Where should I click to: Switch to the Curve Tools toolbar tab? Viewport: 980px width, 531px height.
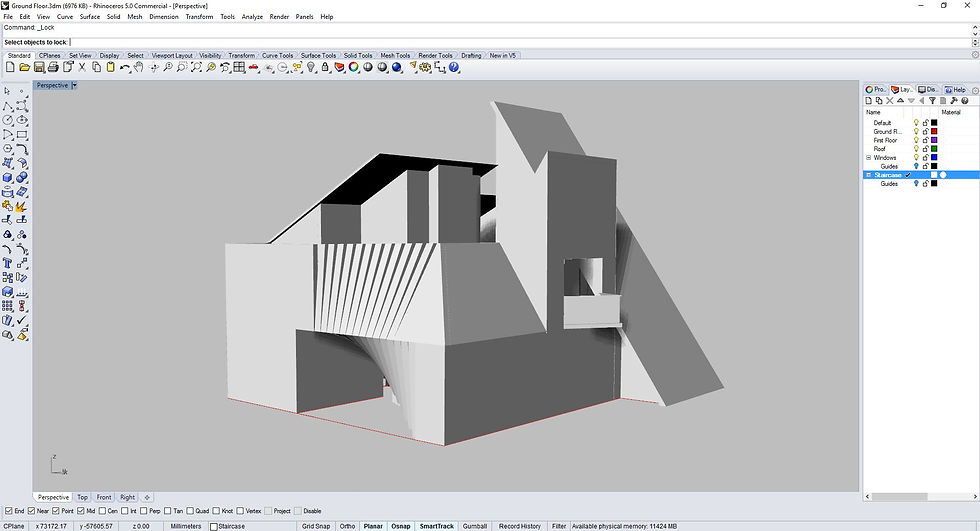(278, 56)
